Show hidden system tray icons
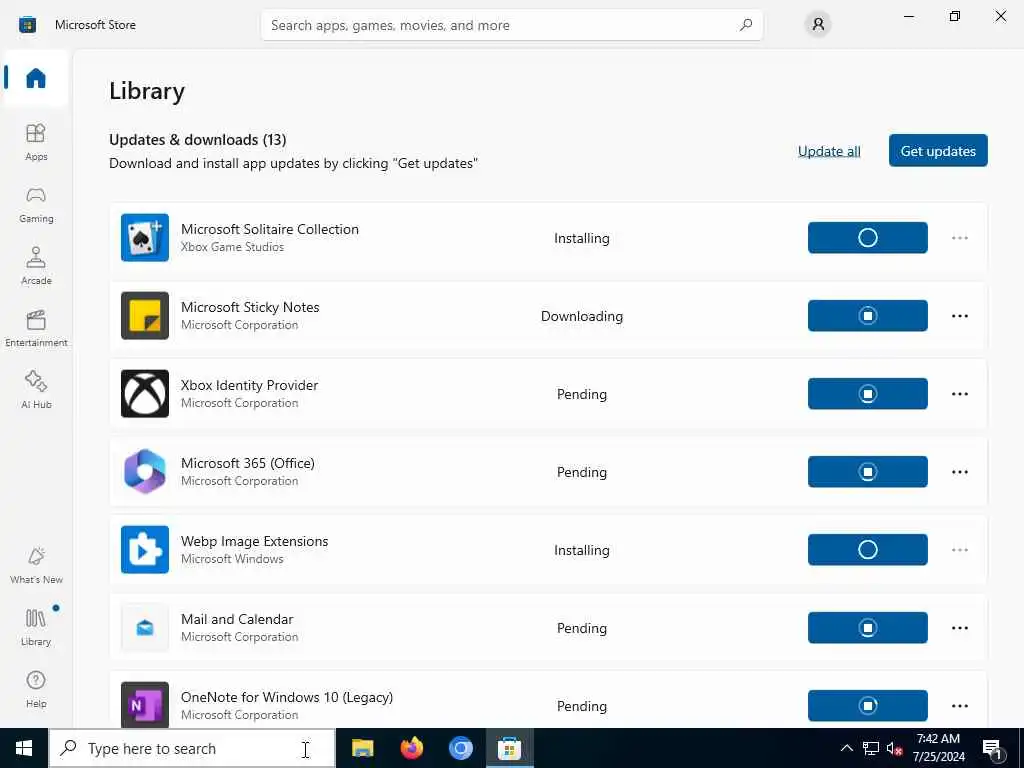 click(x=846, y=748)
